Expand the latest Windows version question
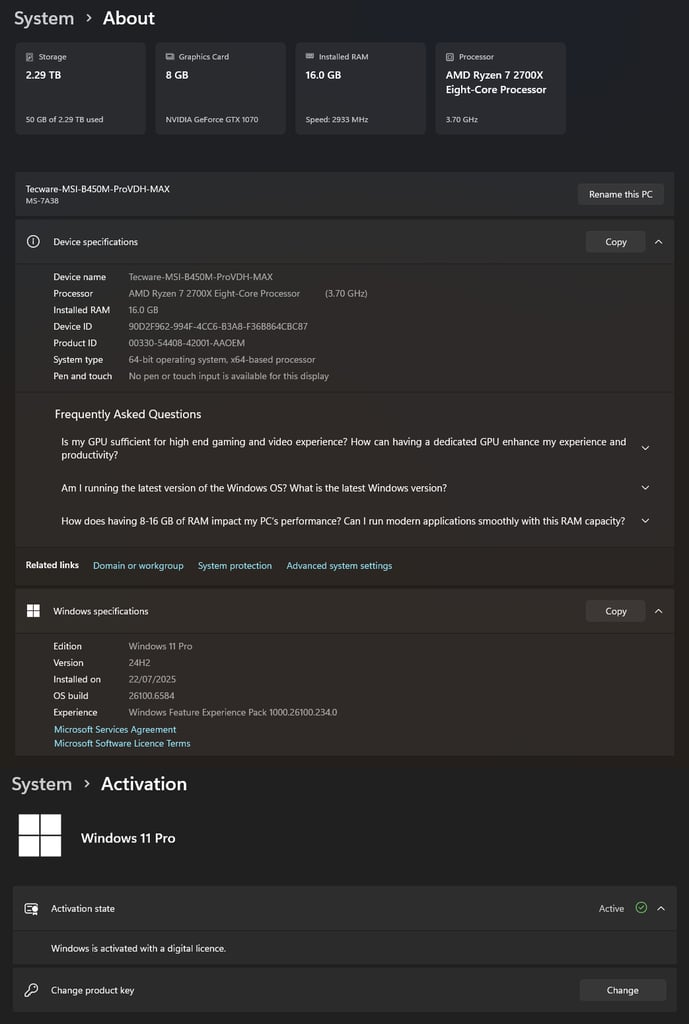The width and height of the screenshot is (689, 1024). pos(645,488)
